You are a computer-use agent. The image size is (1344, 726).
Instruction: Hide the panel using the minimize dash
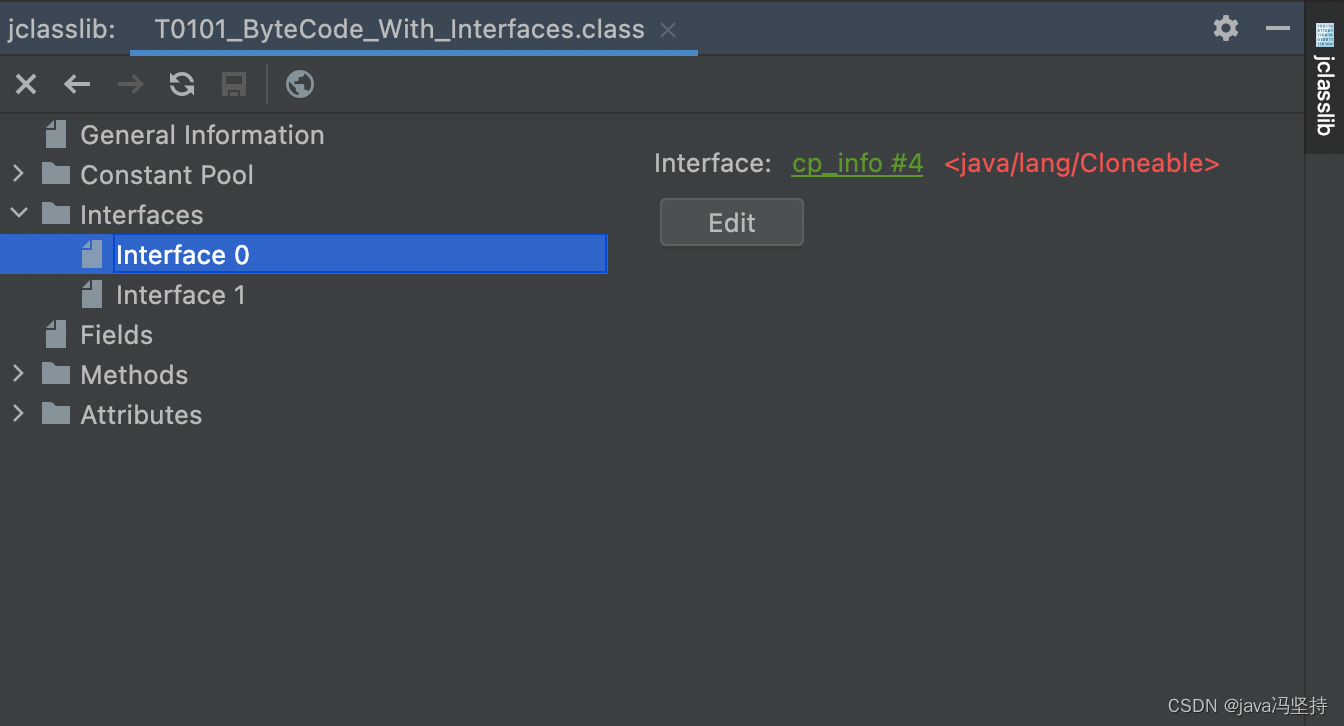pyautogui.click(x=1278, y=28)
